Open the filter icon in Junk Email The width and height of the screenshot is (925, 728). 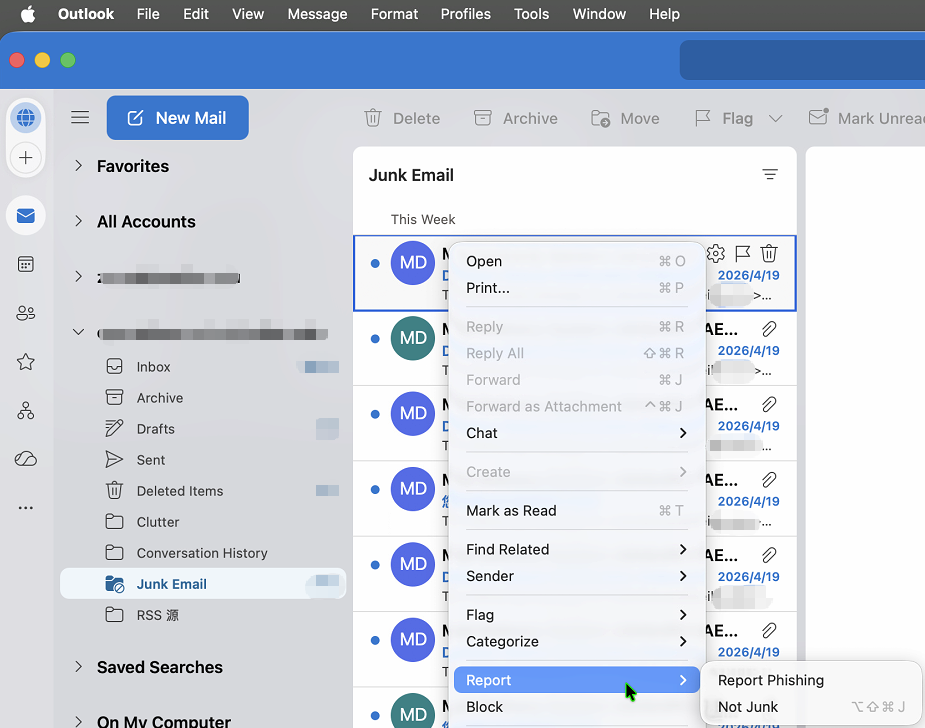pos(770,175)
